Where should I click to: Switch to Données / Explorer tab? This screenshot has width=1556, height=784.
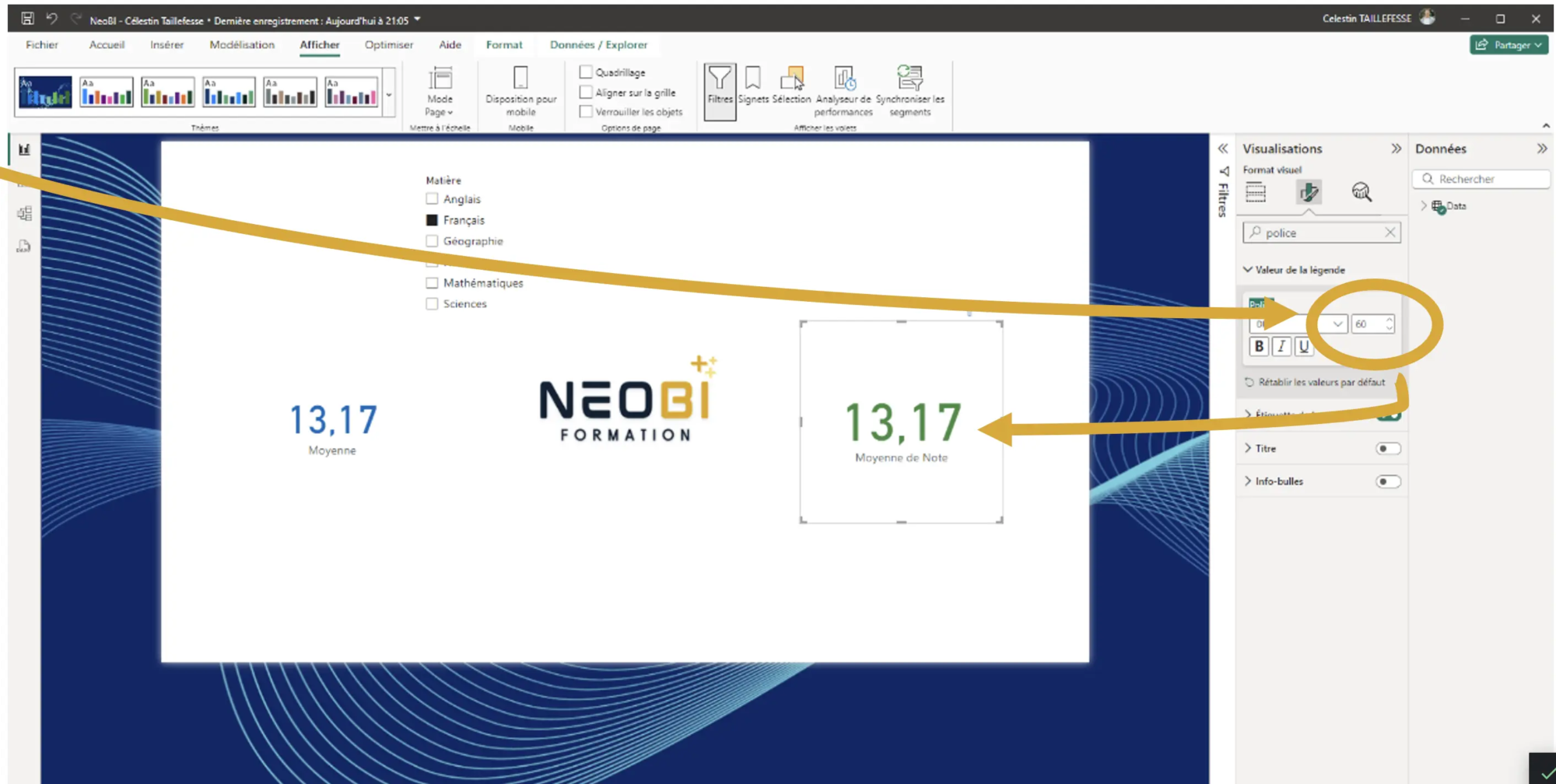pyautogui.click(x=598, y=45)
